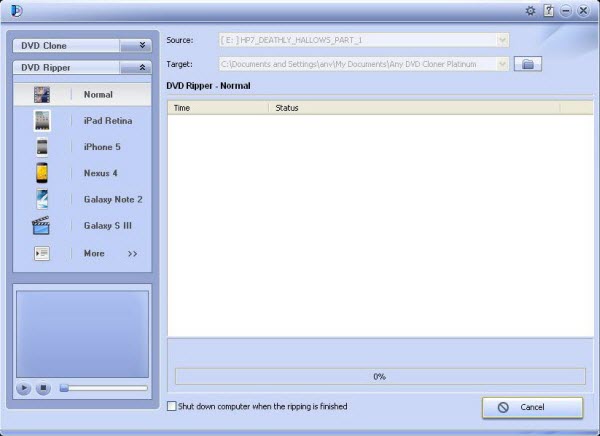Open the Source drive dropdown
Viewport: 600px width, 436px height.
coord(502,40)
